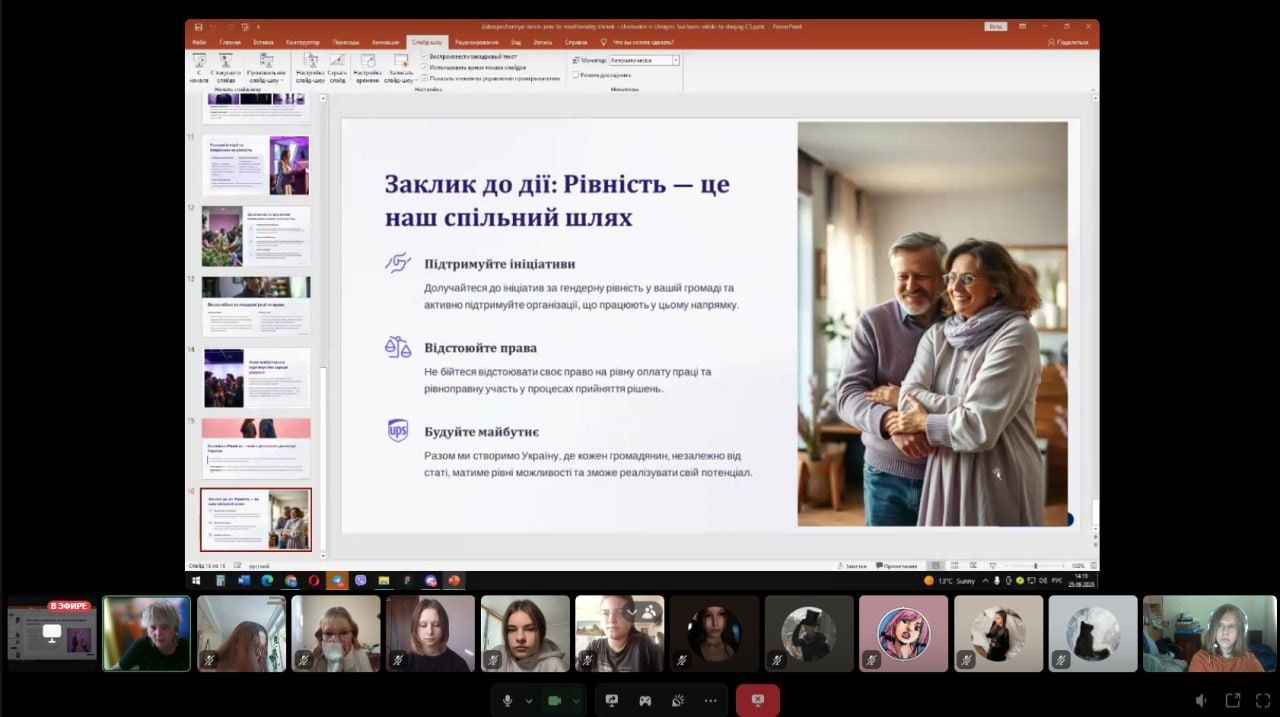1280x717 pixels.
Task: Switch to the Анимация ribbon tab
Action: coord(385,43)
